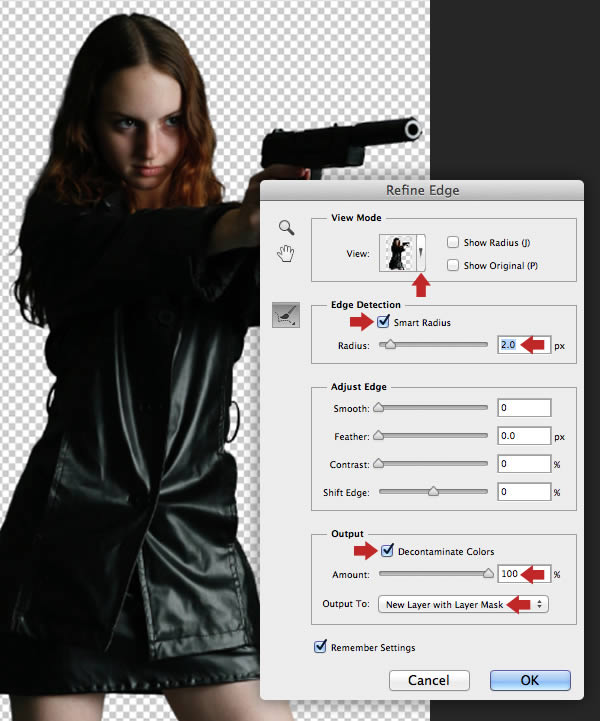
Task: Click the Contrast percentage field
Action: click(524, 464)
